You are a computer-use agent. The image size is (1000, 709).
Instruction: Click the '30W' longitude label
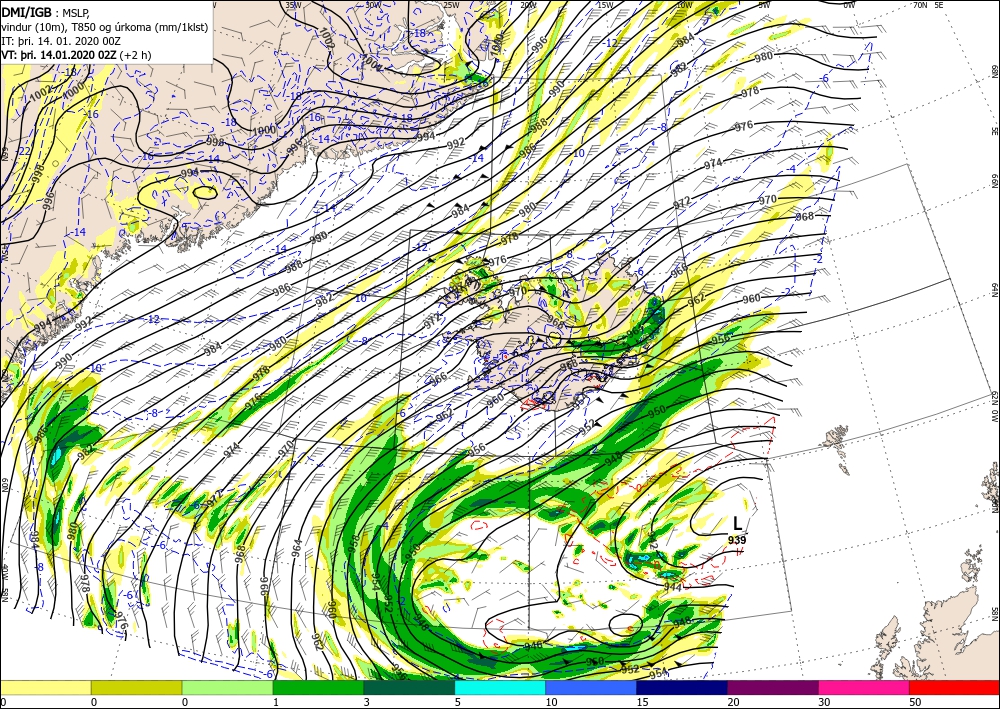(374, 5)
